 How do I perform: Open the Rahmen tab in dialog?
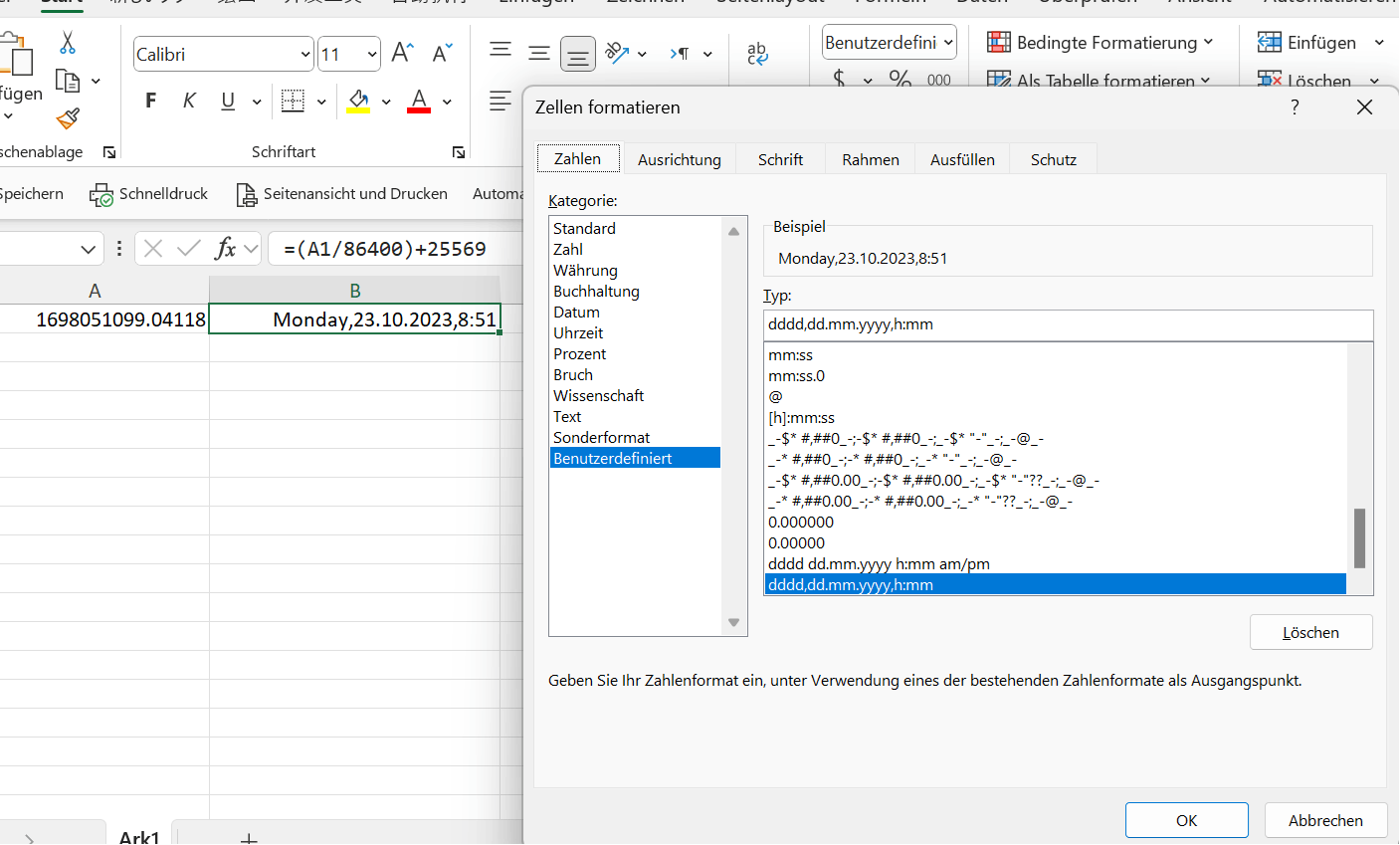point(870,159)
